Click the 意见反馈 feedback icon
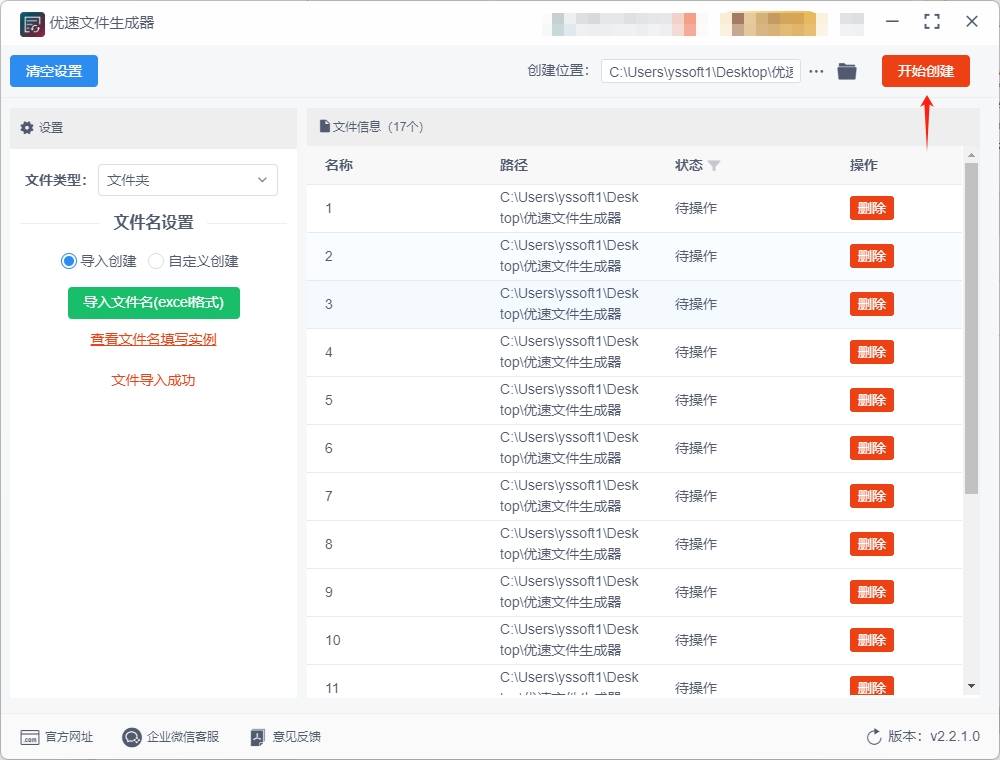The image size is (1000, 760). (256, 737)
